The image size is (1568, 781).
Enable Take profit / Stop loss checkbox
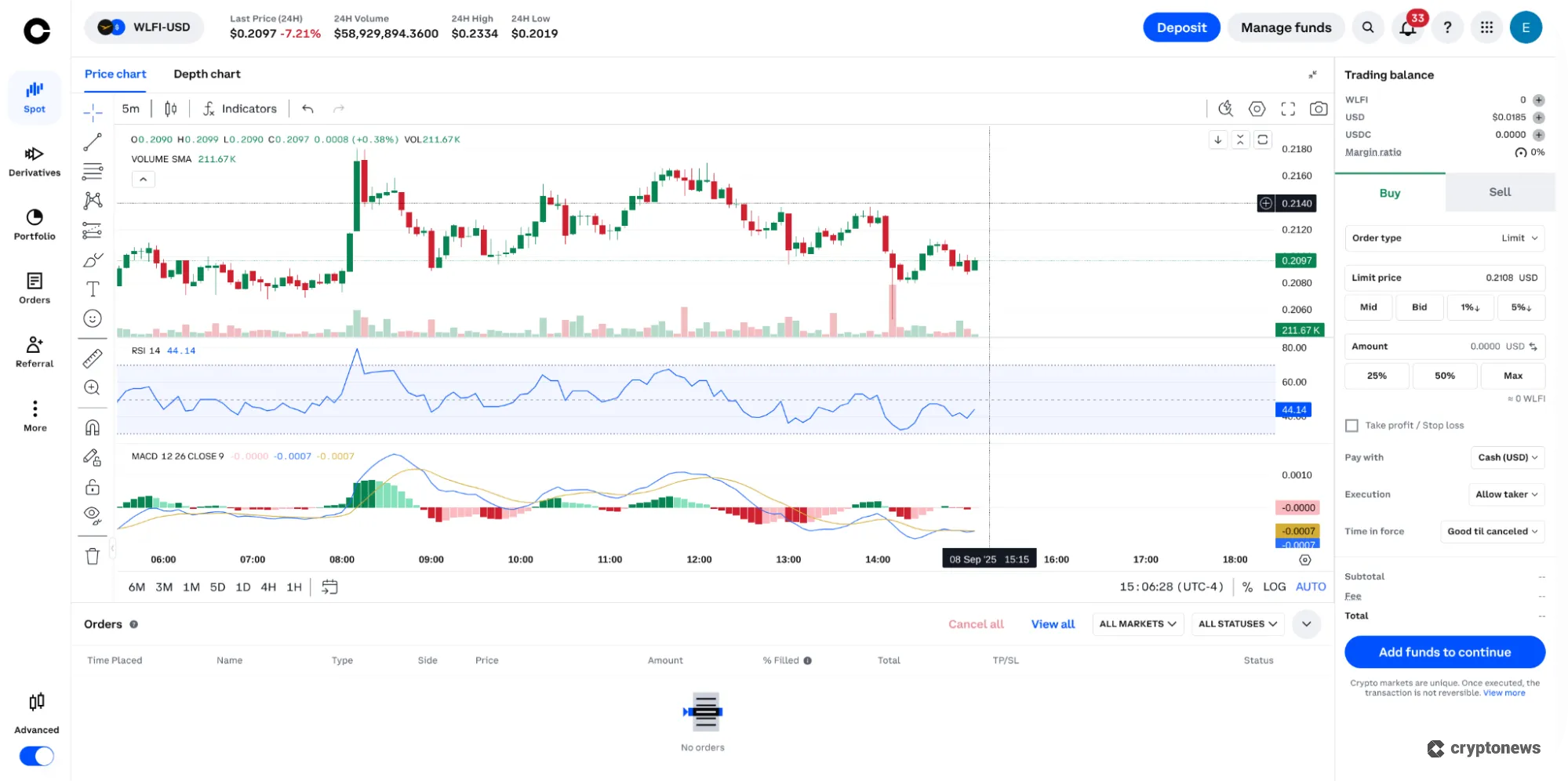(1352, 425)
